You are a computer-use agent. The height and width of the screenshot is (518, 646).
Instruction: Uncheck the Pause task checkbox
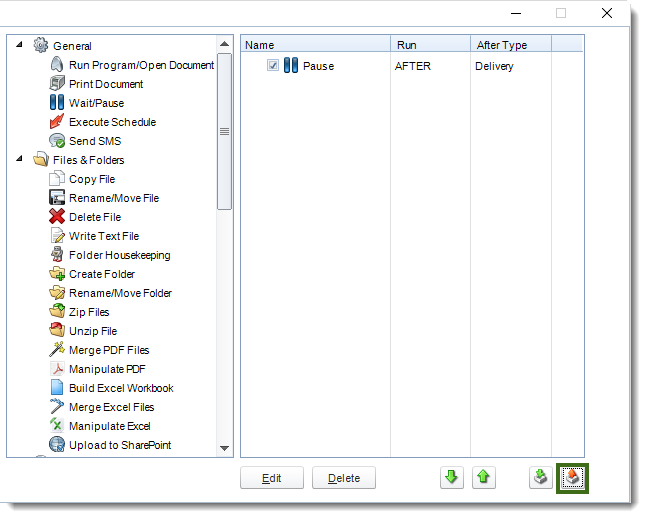[273, 65]
